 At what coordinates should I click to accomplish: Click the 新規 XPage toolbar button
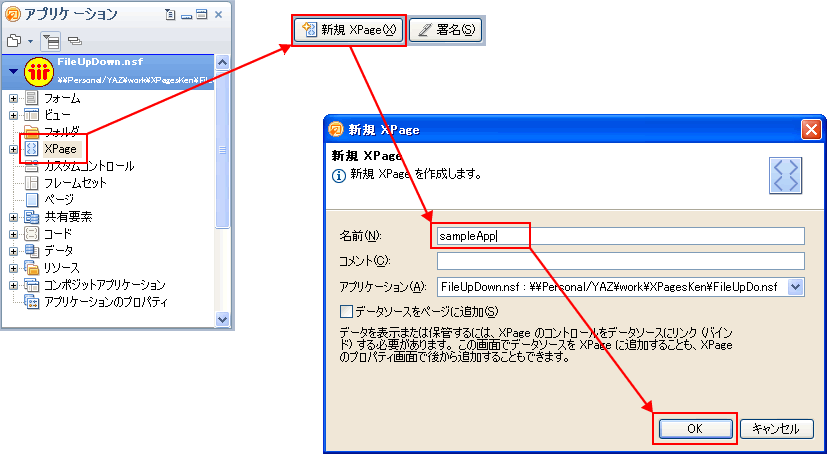(349, 30)
